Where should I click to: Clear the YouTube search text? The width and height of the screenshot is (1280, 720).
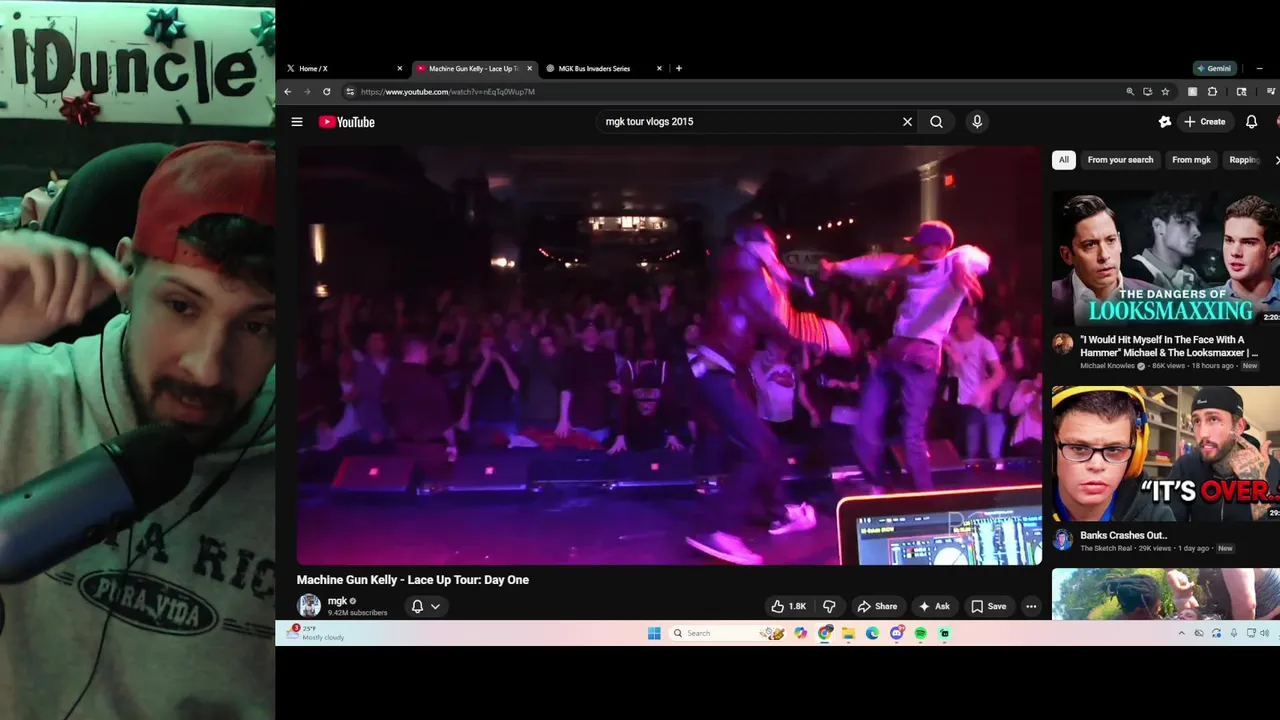(x=907, y=122)
